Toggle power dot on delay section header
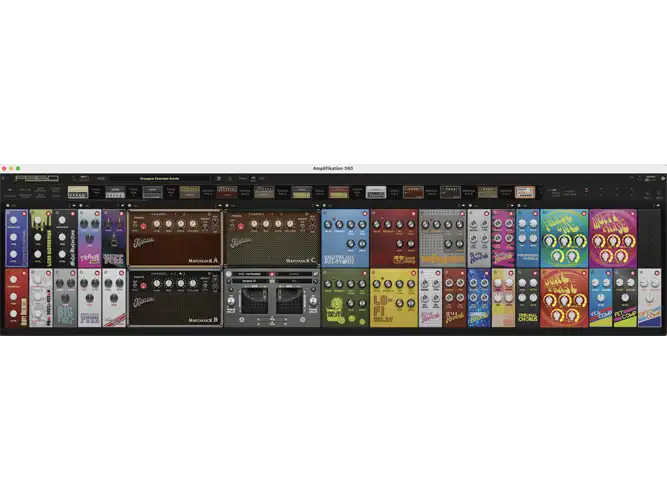This screenshot has width=667, height=500. (325, 206)
